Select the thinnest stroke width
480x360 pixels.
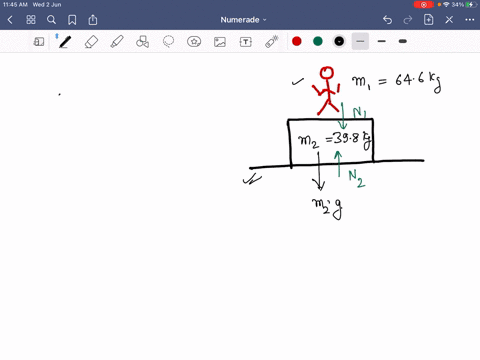pos(360,41)
